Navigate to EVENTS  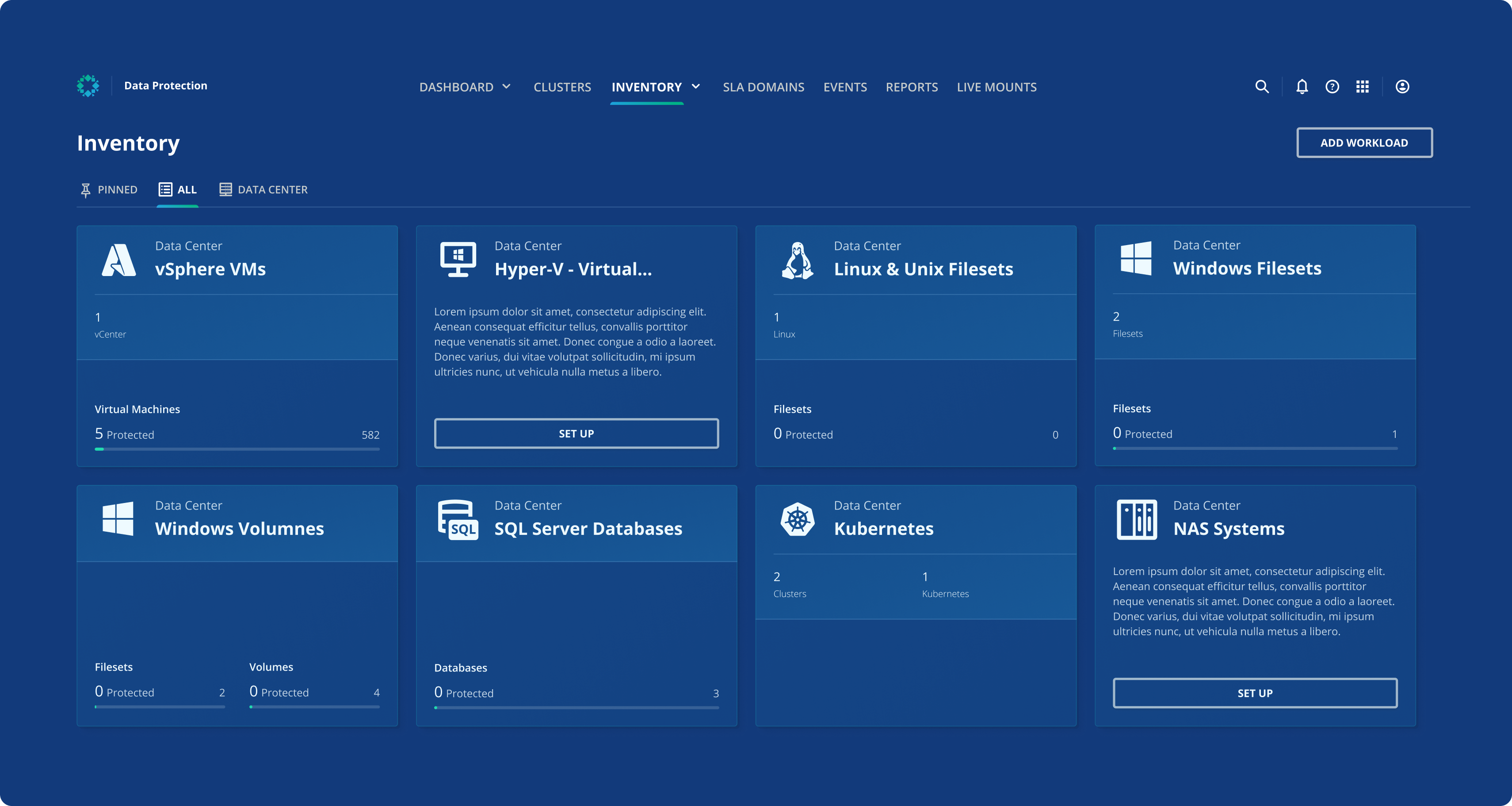[844, 87]
